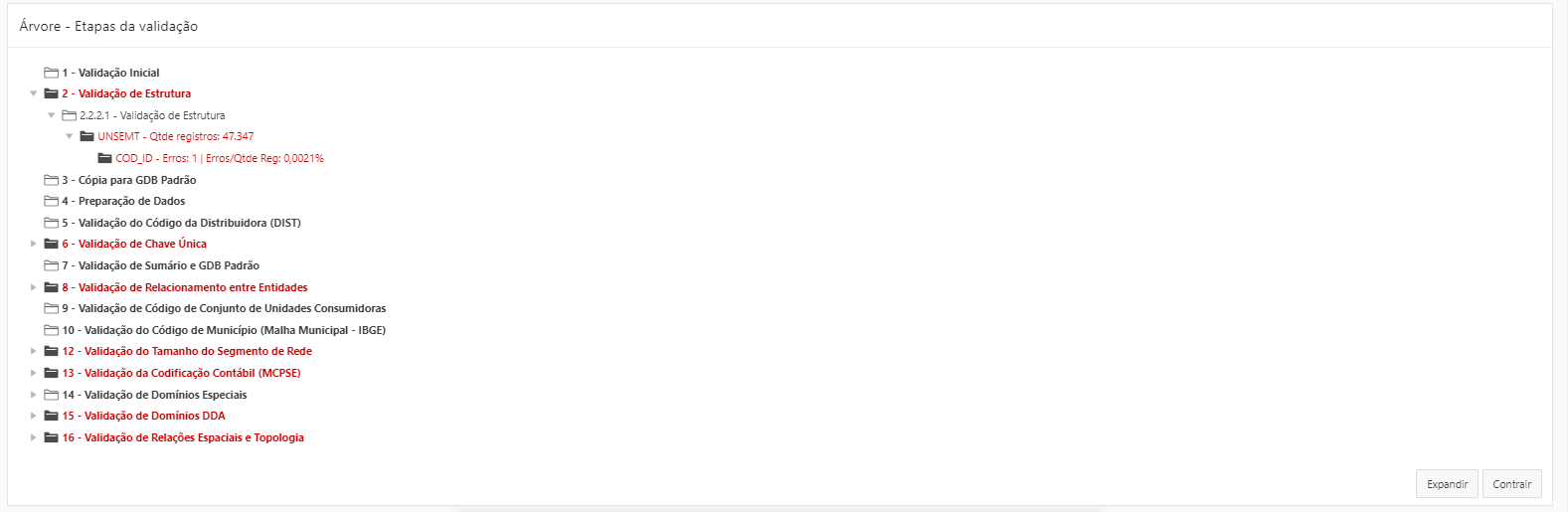
Task: Click folder icon beside 10 - Validação do Código de Município
Action: [51, 330]
